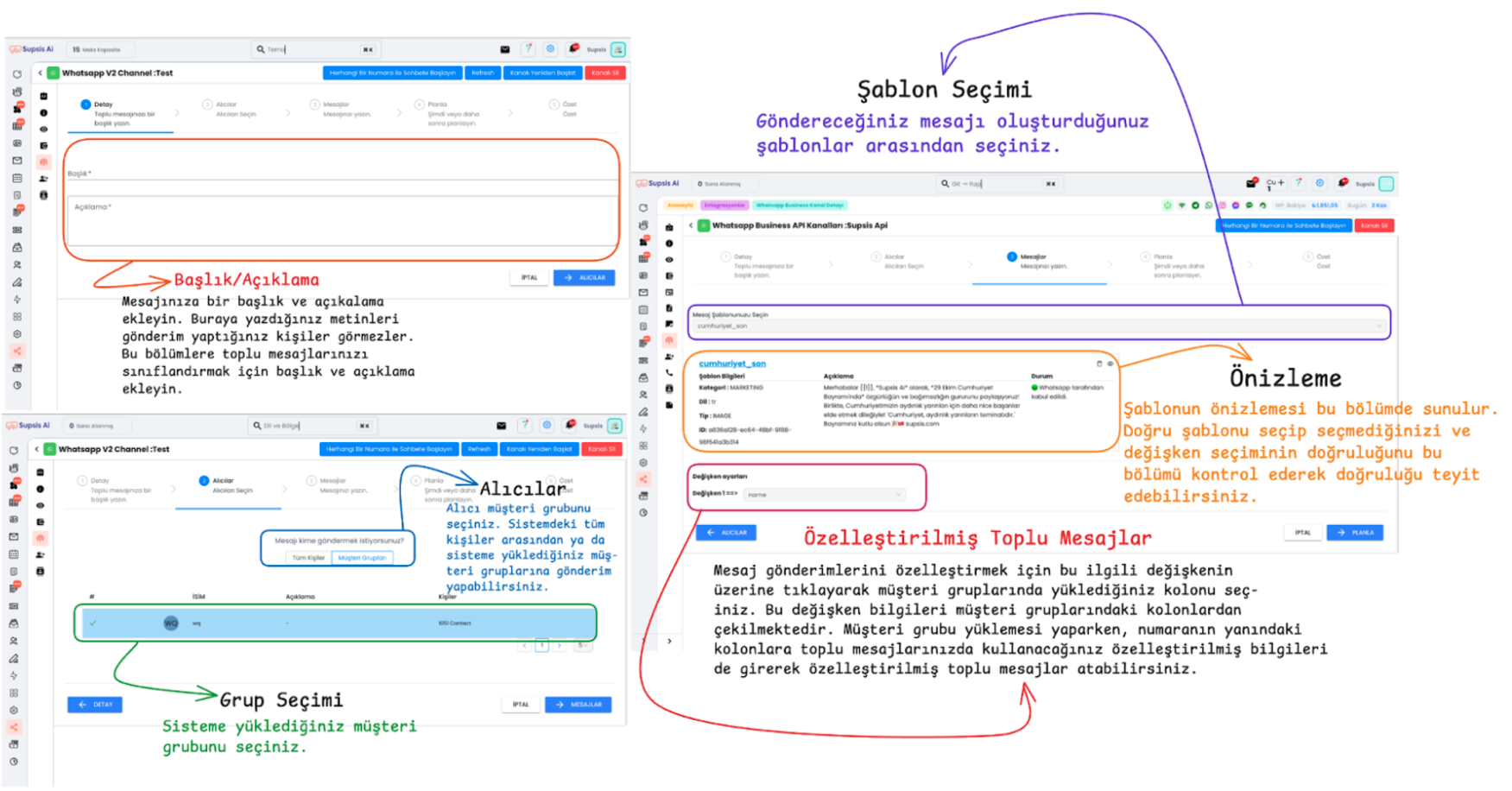Open notification bell in Supsis Api screen header

click(x=1343, y=183)
